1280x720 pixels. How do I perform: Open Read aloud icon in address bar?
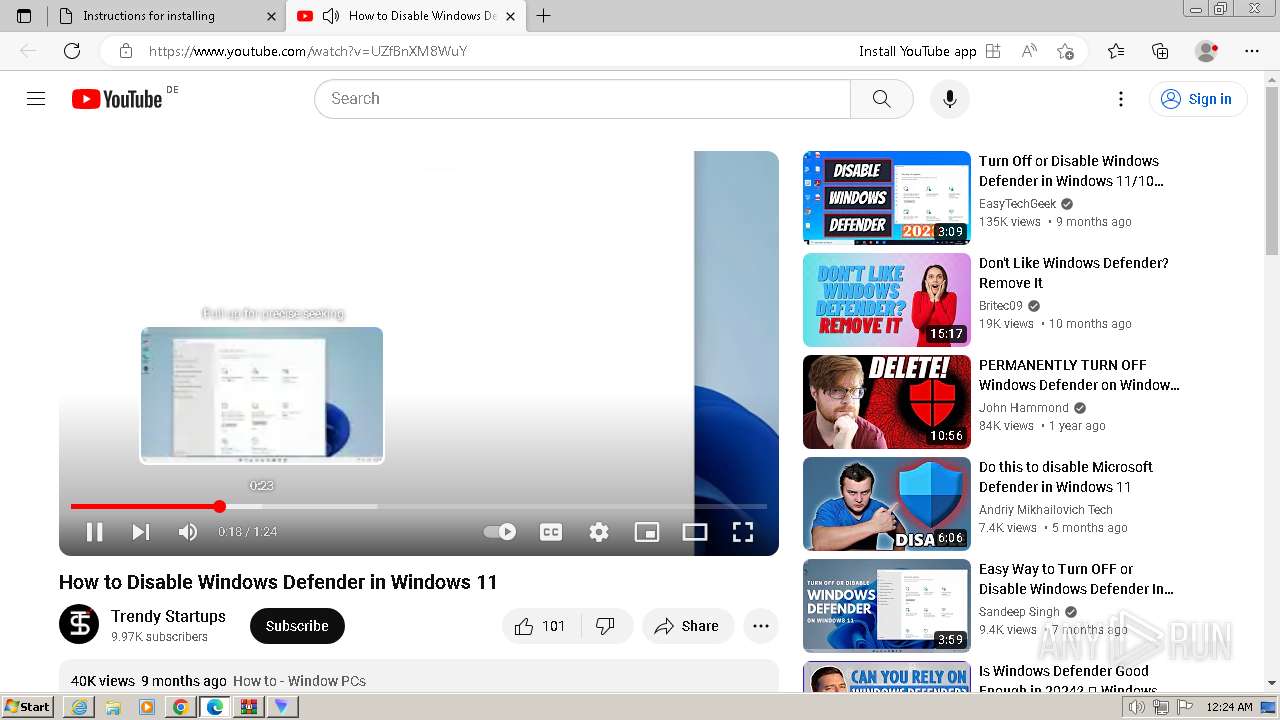(x=1029, y=51)
